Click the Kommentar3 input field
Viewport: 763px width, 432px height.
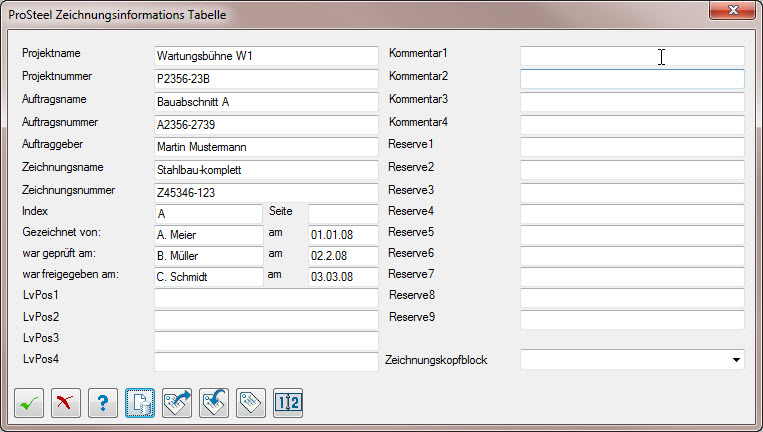point(632,102)
